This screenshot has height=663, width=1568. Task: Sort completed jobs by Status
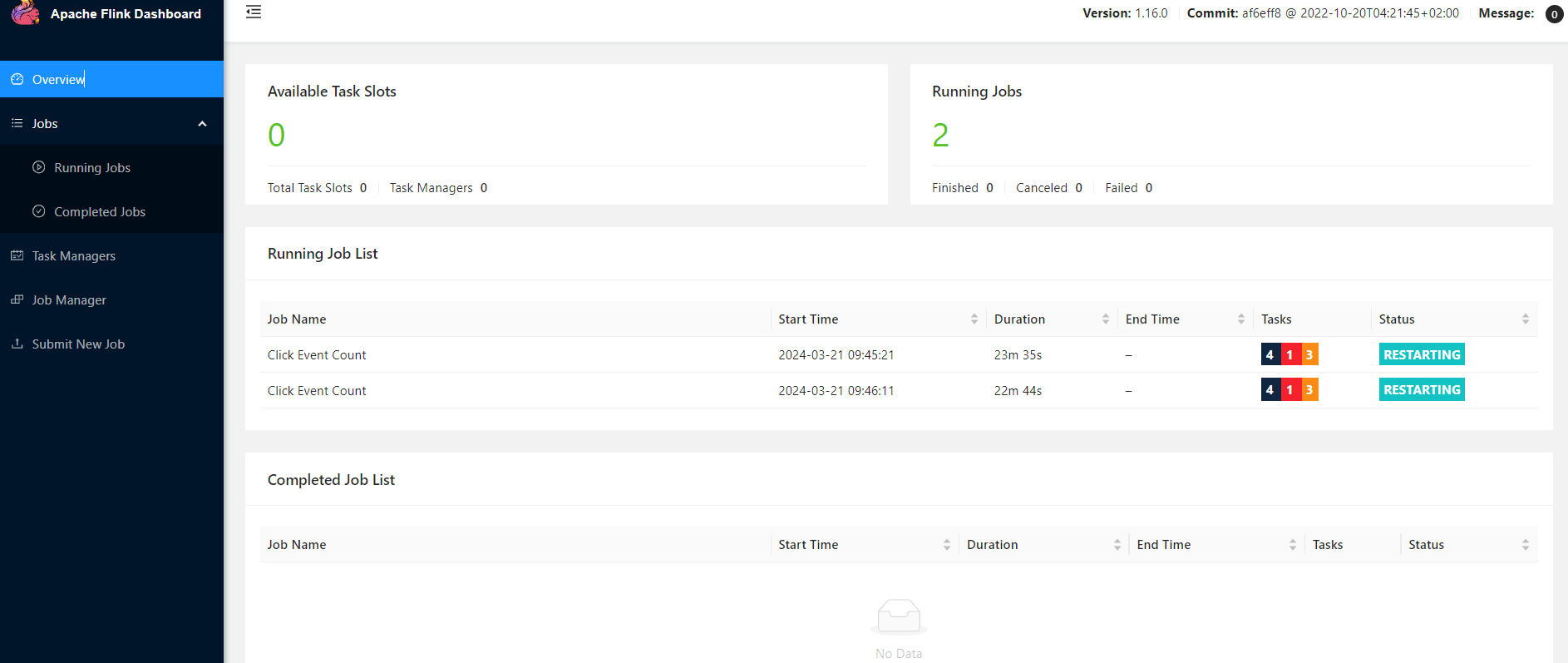[x=1526, y=545]
